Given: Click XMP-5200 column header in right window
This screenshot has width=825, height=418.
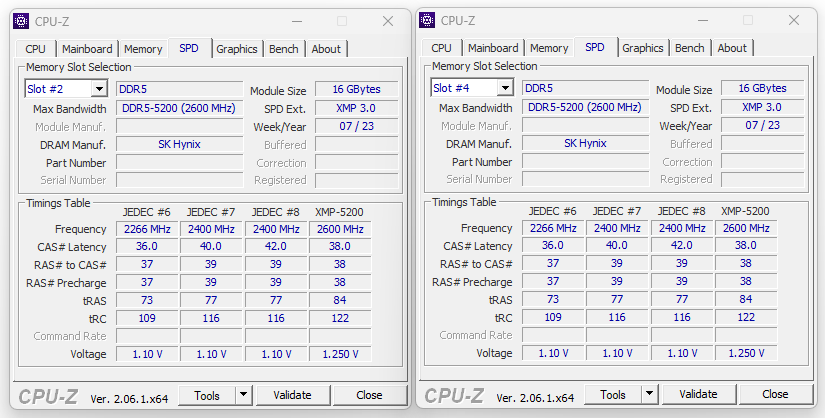Looking at the screenshot, I should 746,211.
